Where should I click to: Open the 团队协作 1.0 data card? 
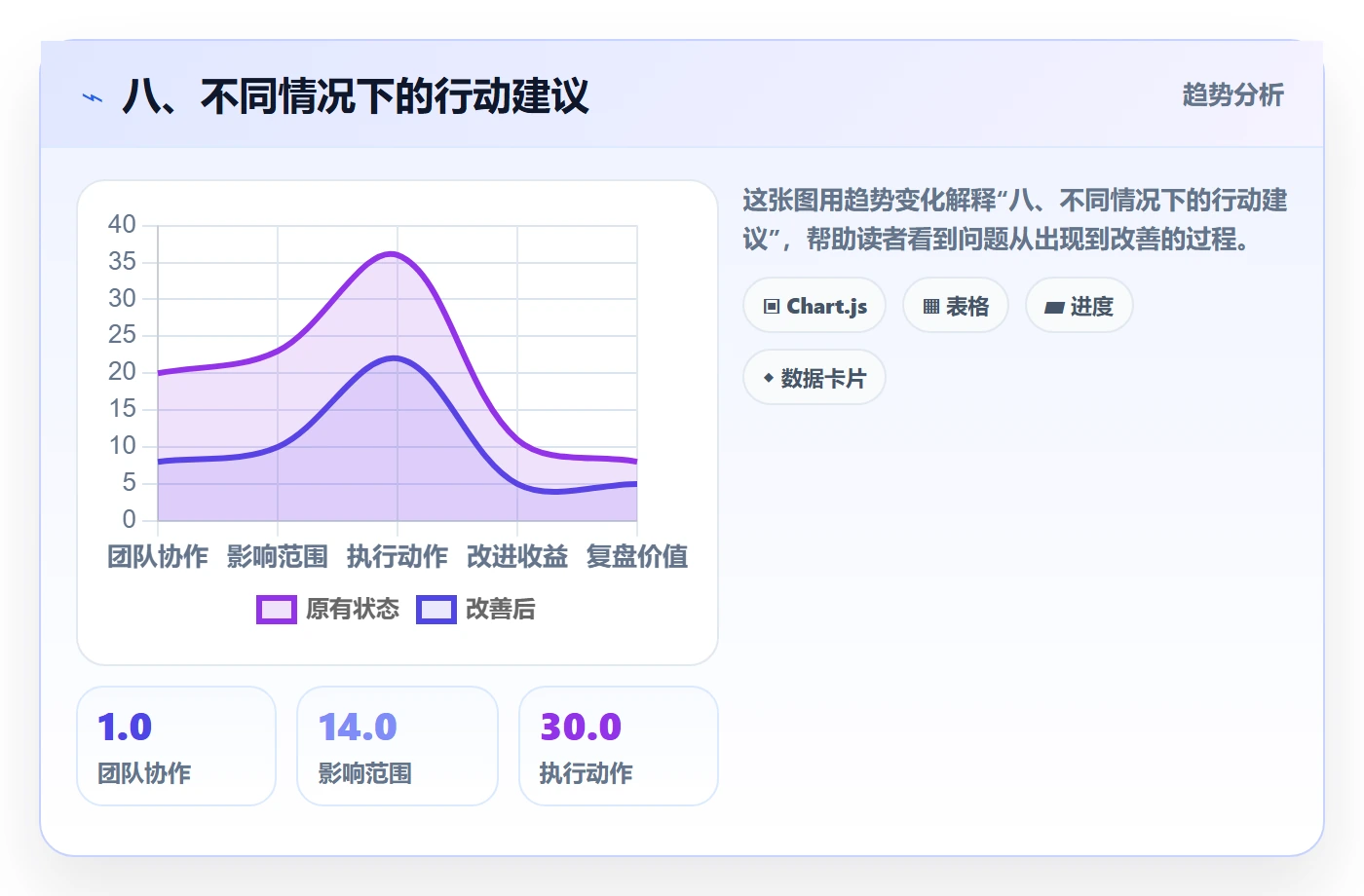point(176,746)
